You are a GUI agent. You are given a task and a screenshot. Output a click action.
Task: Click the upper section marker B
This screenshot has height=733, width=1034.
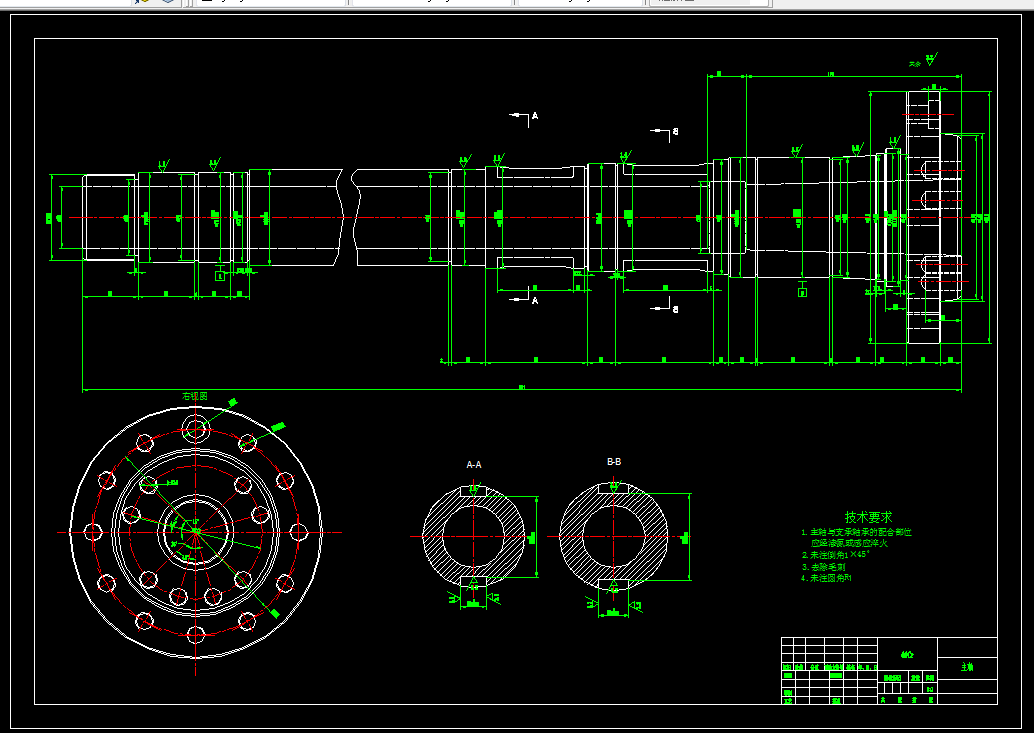pyautogui.click(x=675, y=132)
